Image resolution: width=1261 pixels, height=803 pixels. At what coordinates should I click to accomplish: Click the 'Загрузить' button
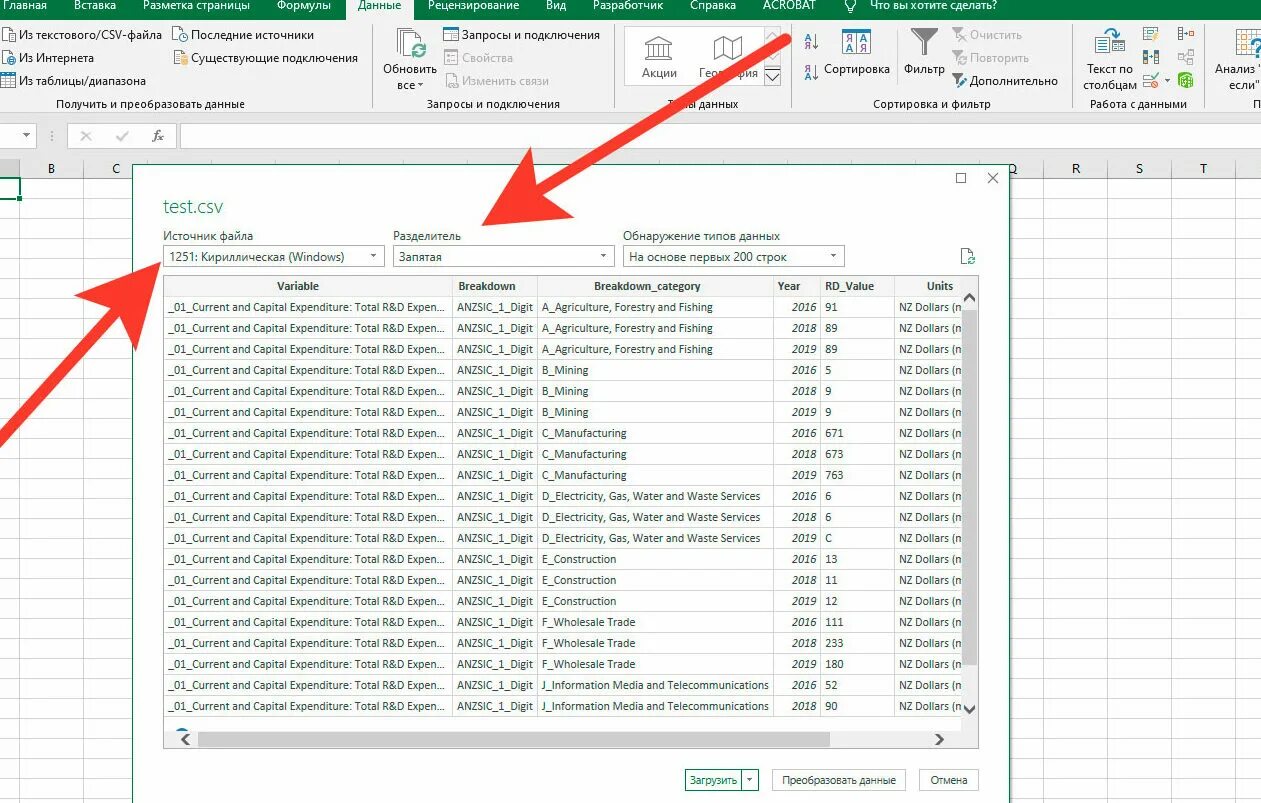coord(712,779)
